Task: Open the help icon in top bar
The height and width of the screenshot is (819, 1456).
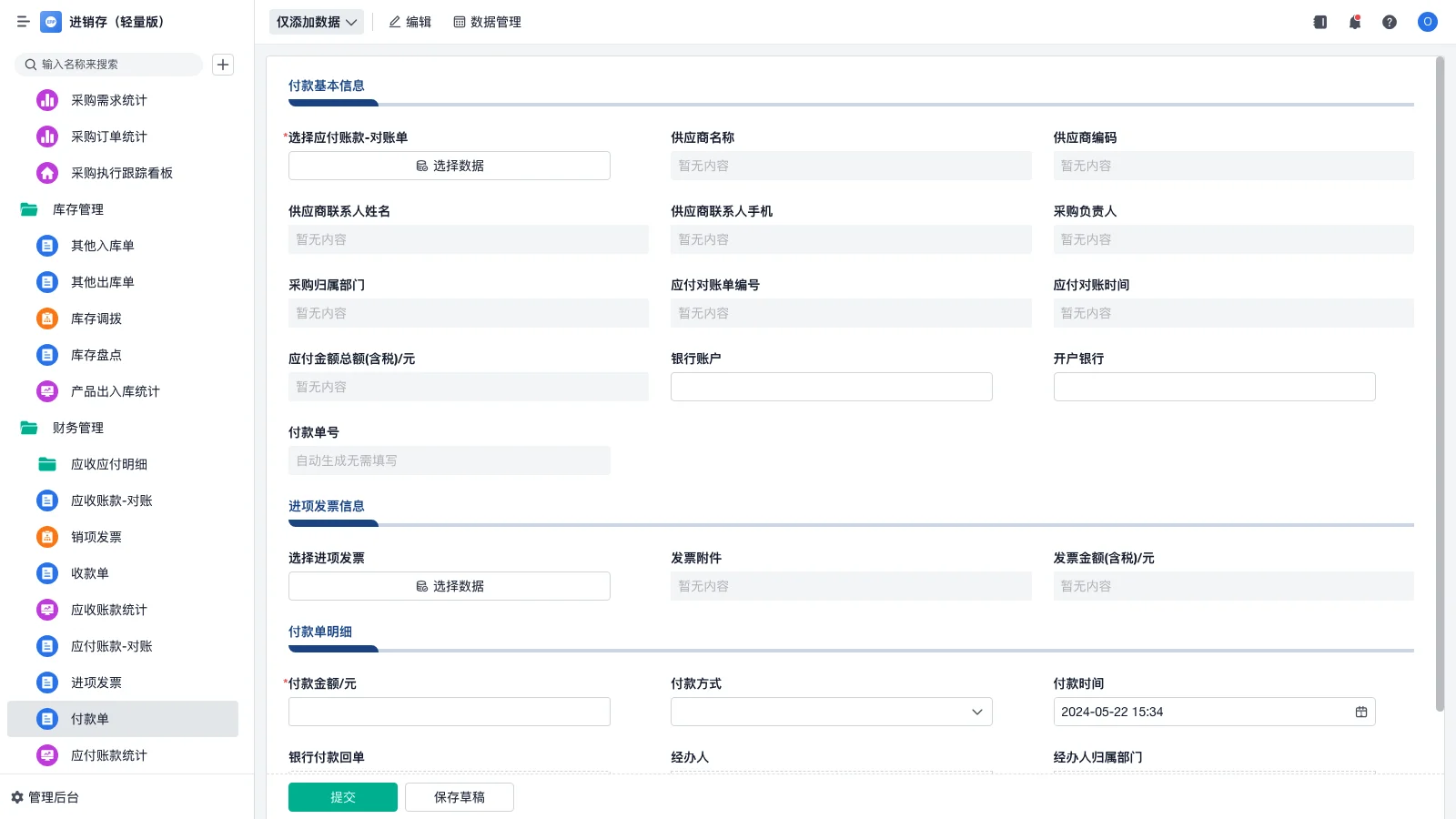Action: click(x=1390, y=22)
